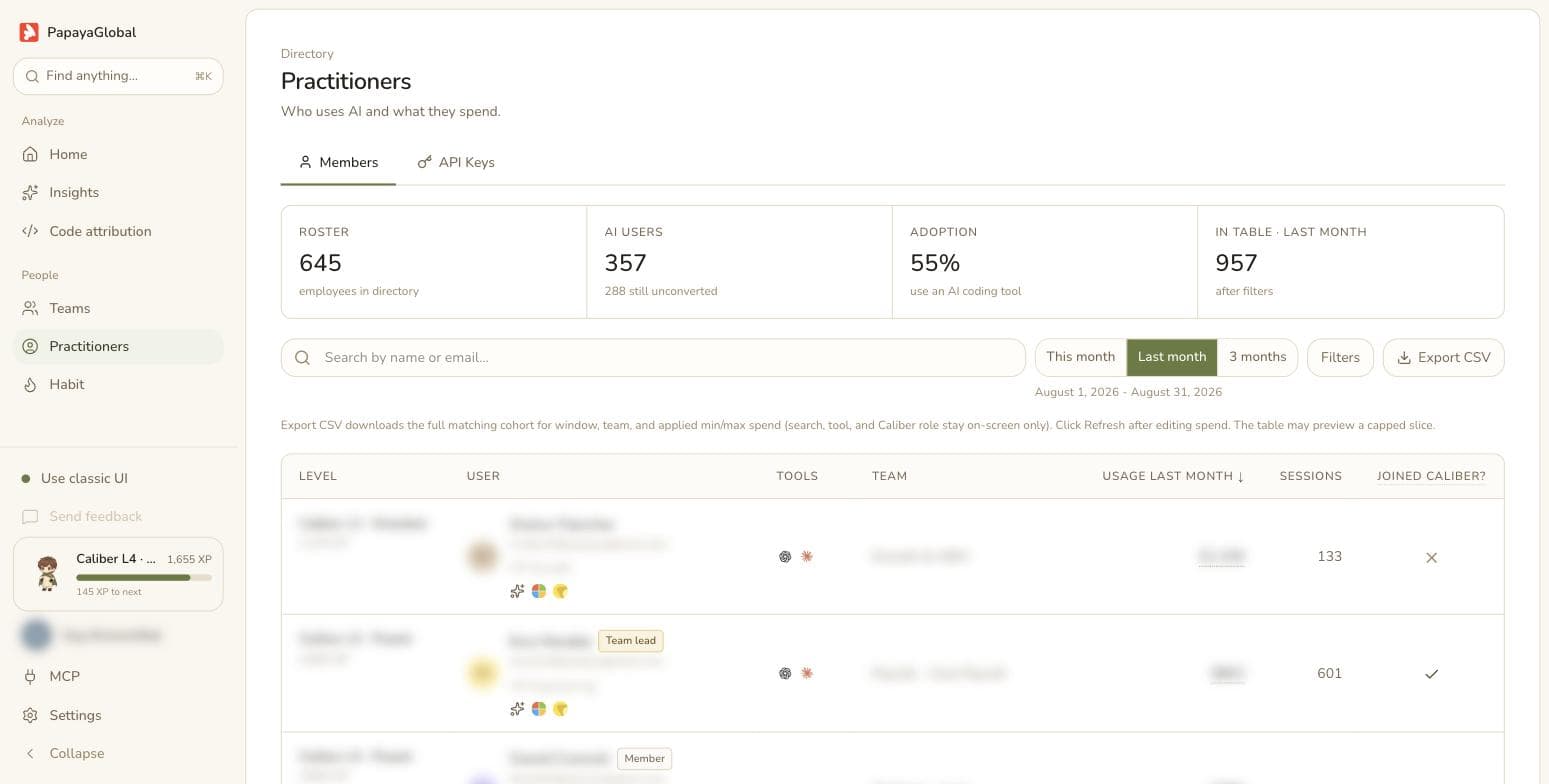The image size is (1549, 784).
Task: Sort by Usage Last Month column
Action: (x=1173, y=476)
